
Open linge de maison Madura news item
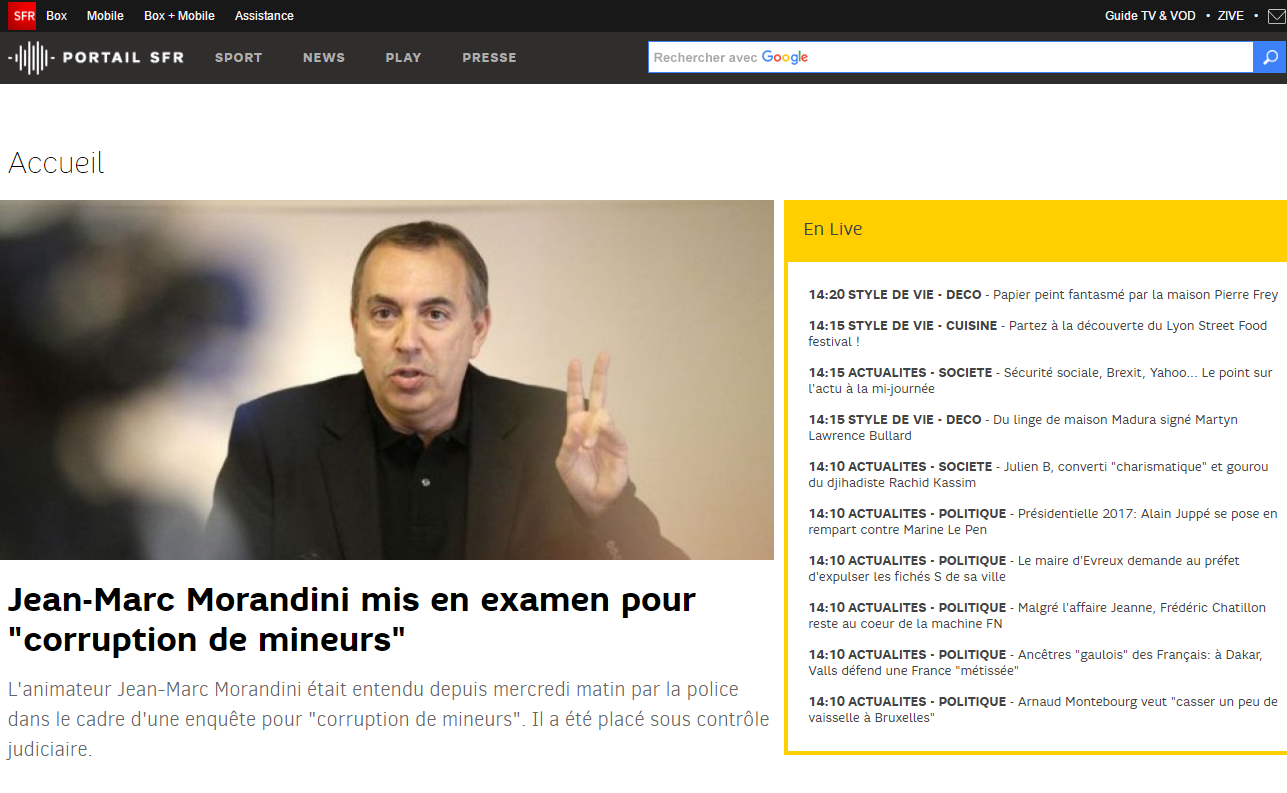[1023, 428]
